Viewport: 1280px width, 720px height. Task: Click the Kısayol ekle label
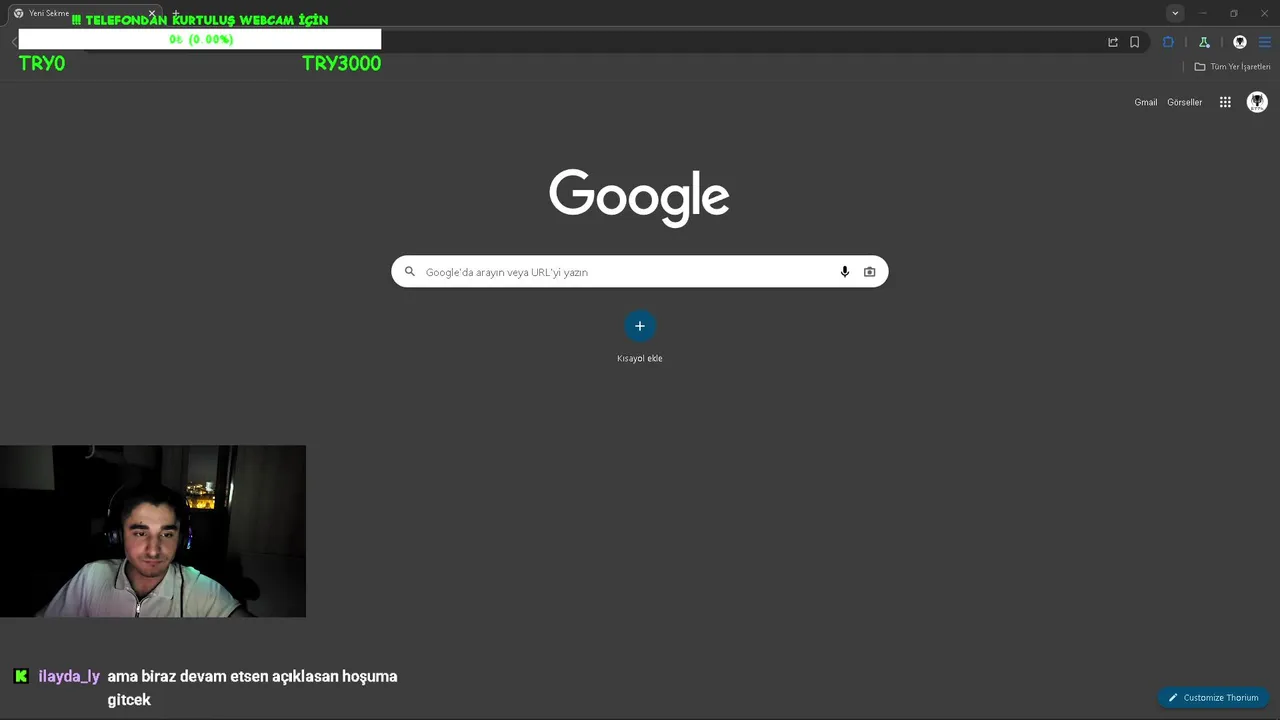(x=639, y=358)
